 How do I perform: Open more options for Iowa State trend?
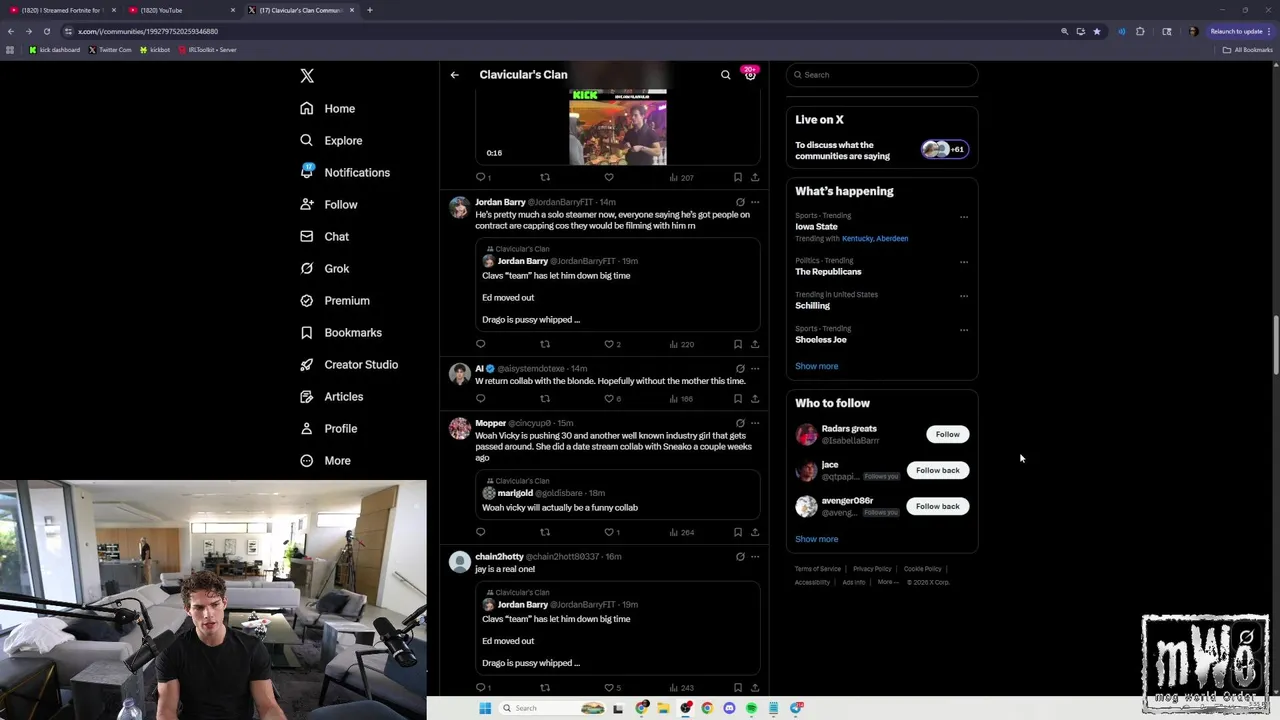964,217
